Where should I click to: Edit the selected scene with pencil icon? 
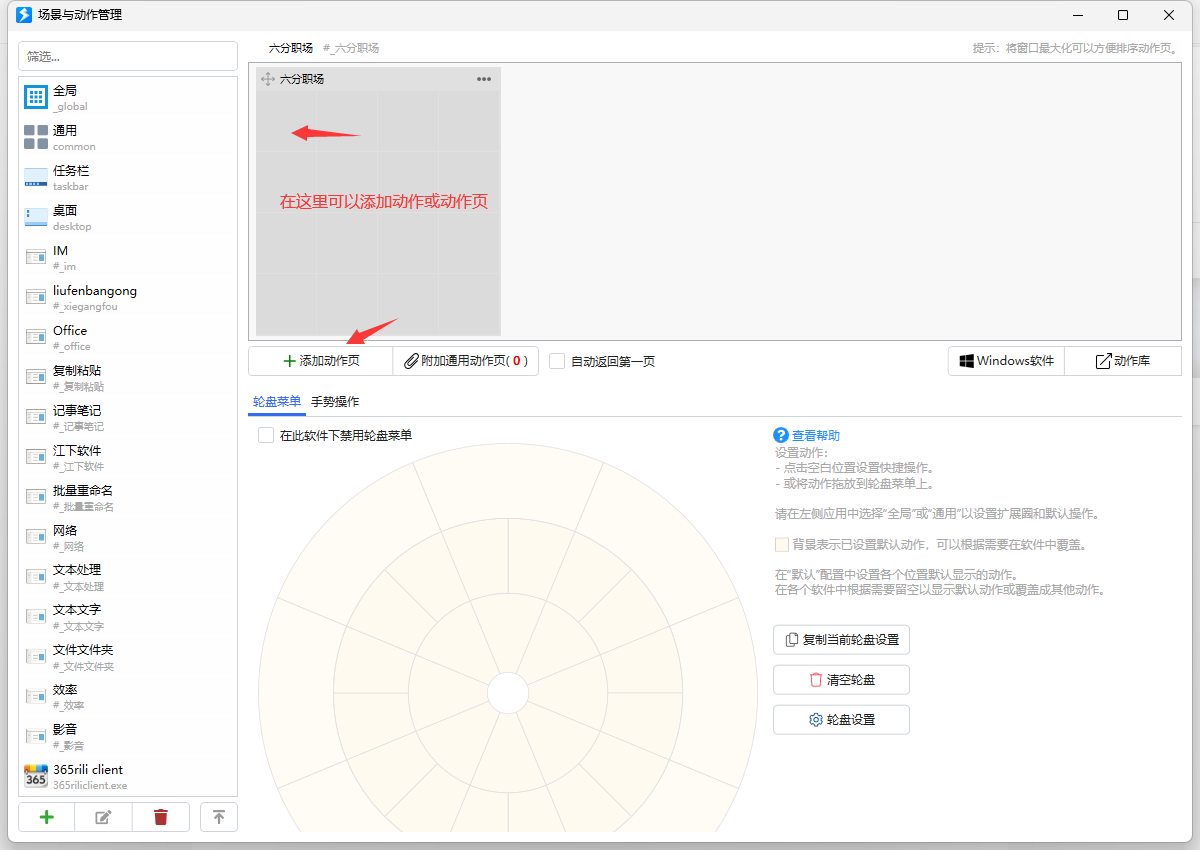pyautogui.click(x=102, y=817)
